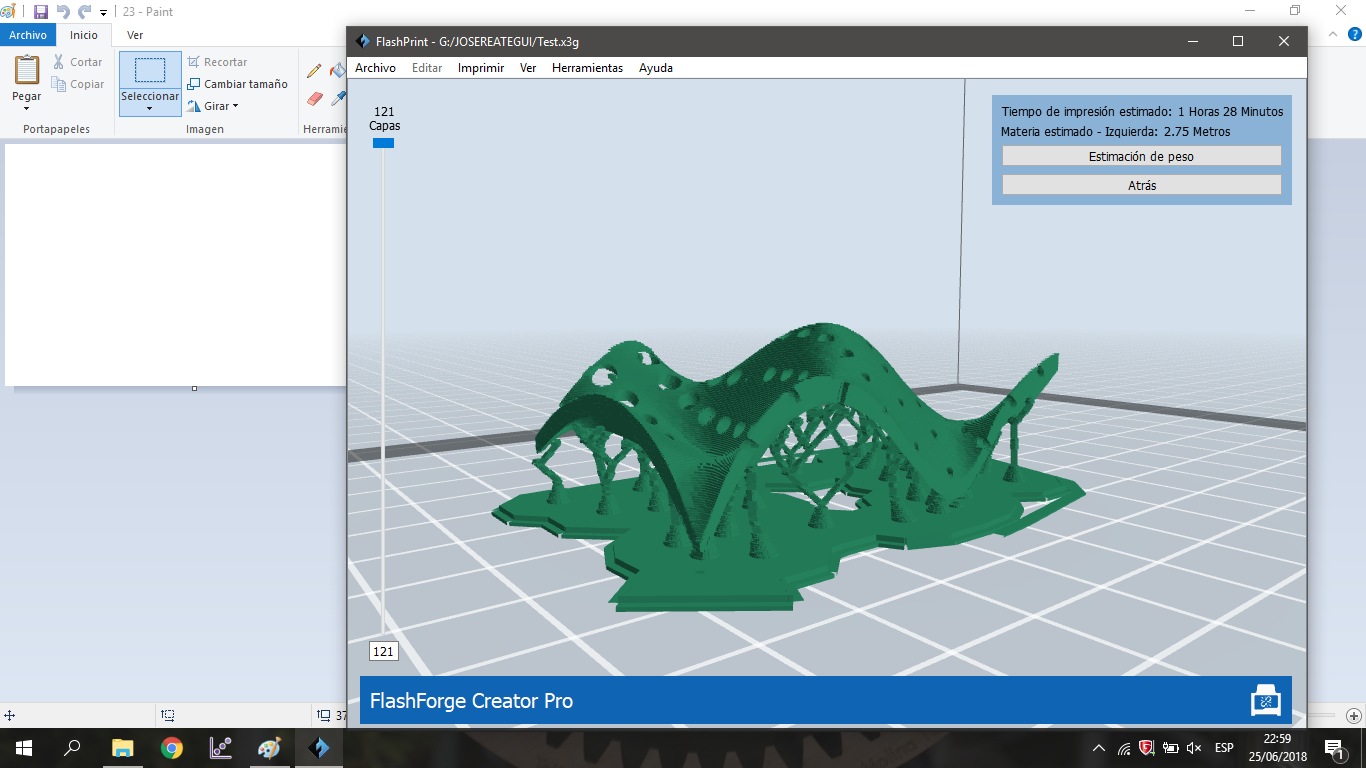Open the Action Center notifications icon
This screenshot has height=768, width=1366.
1334,748
